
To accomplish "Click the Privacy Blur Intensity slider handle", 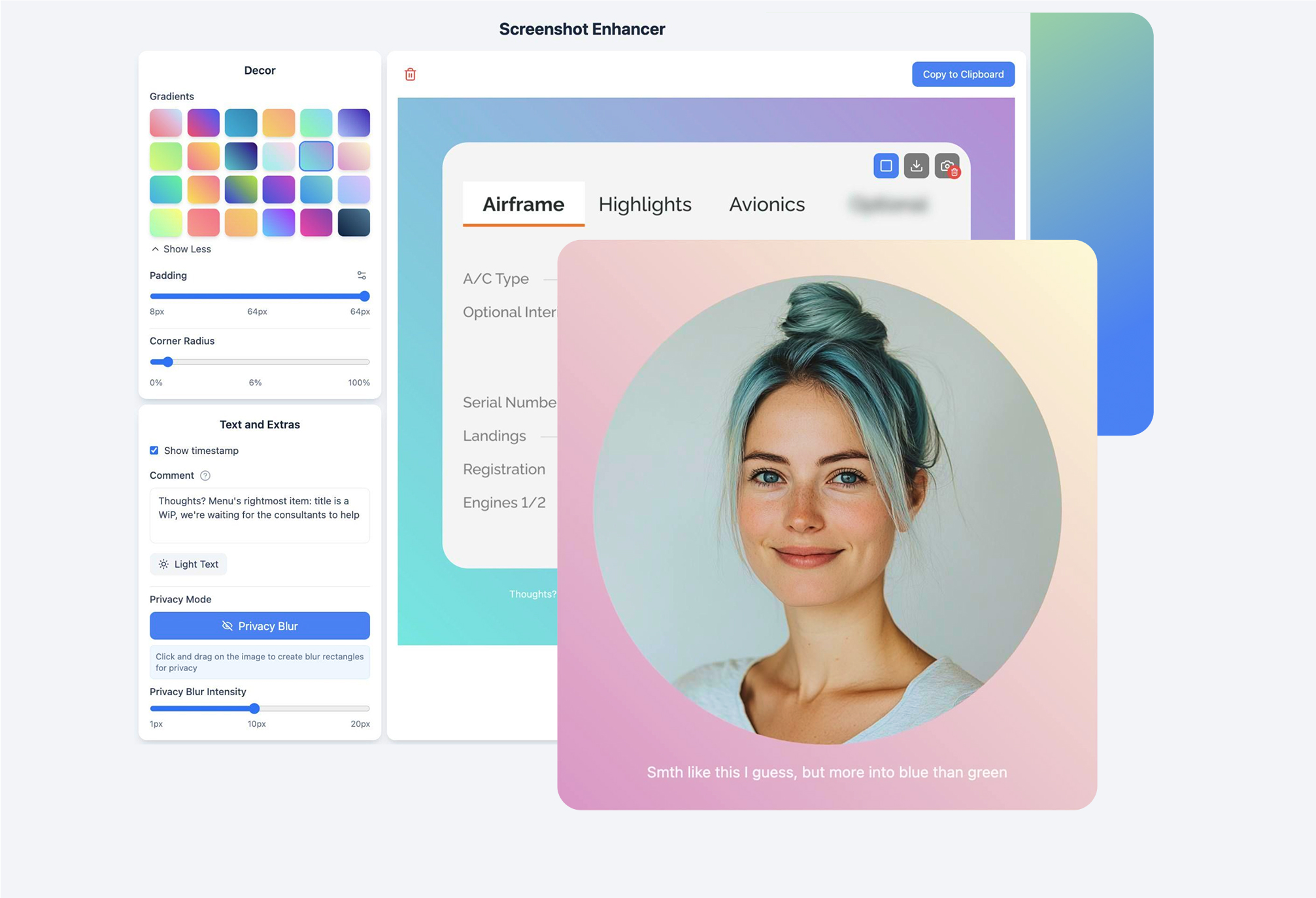I will [255, 708].
